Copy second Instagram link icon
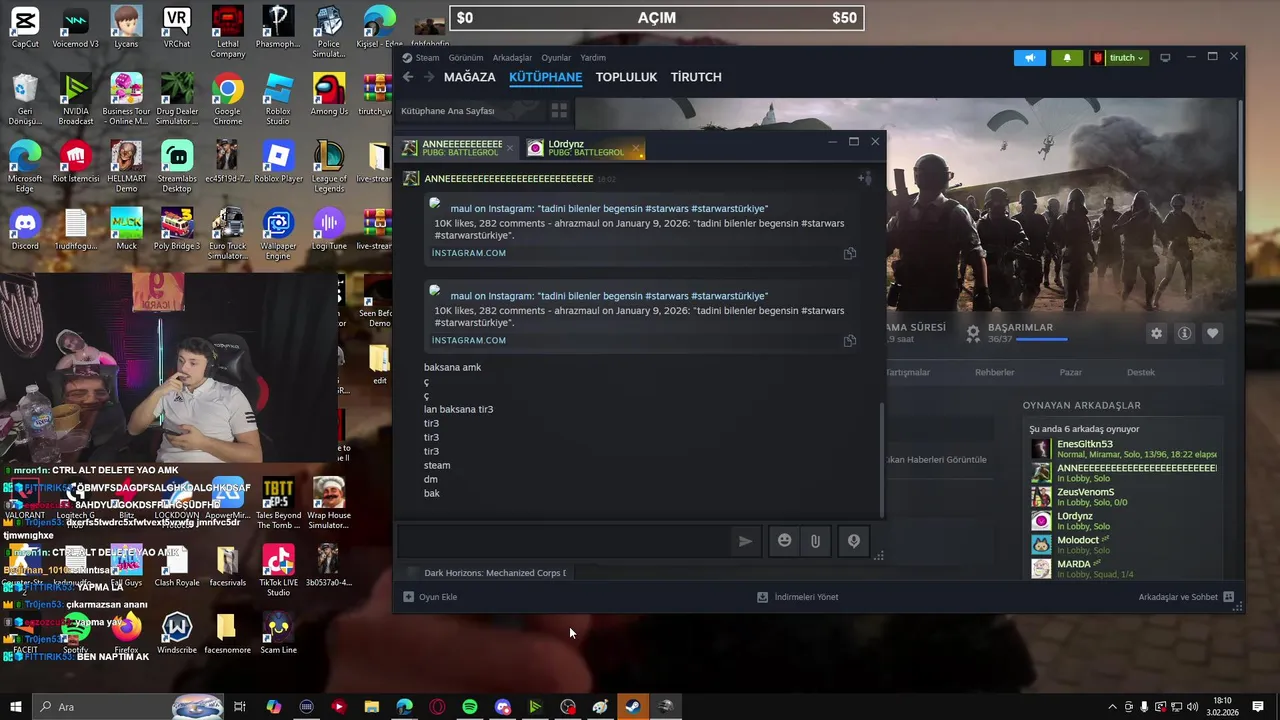 [850, 340]
